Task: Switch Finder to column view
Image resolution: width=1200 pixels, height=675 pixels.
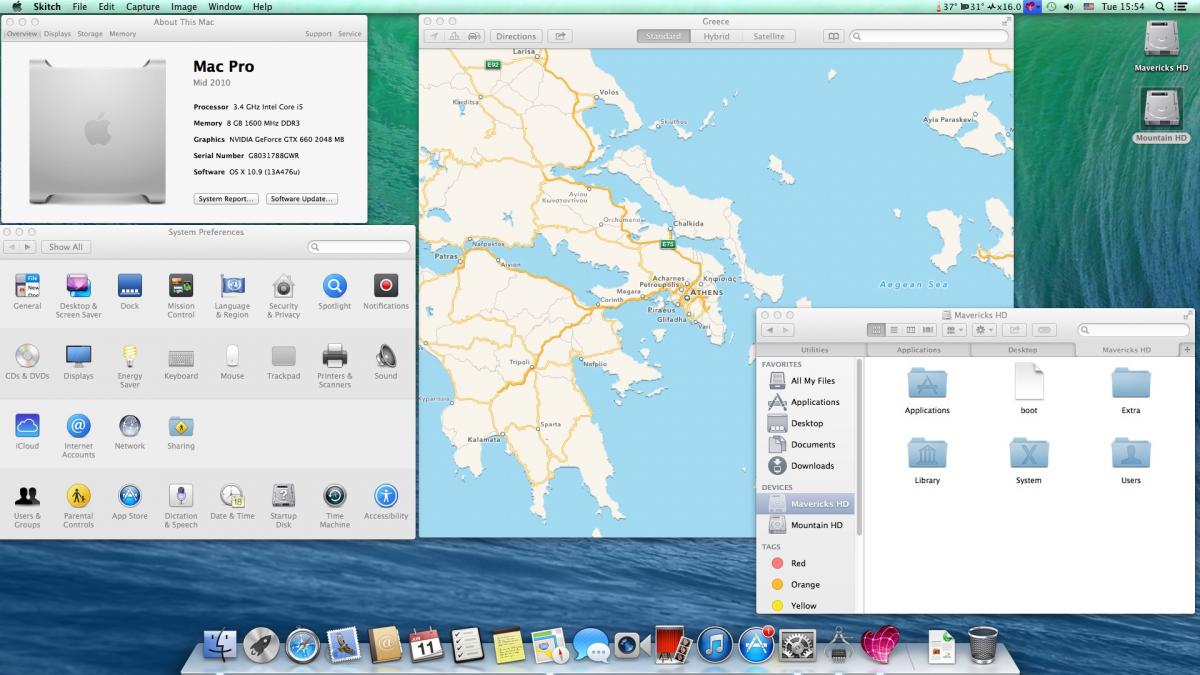Action: click(x=910, y=330)
